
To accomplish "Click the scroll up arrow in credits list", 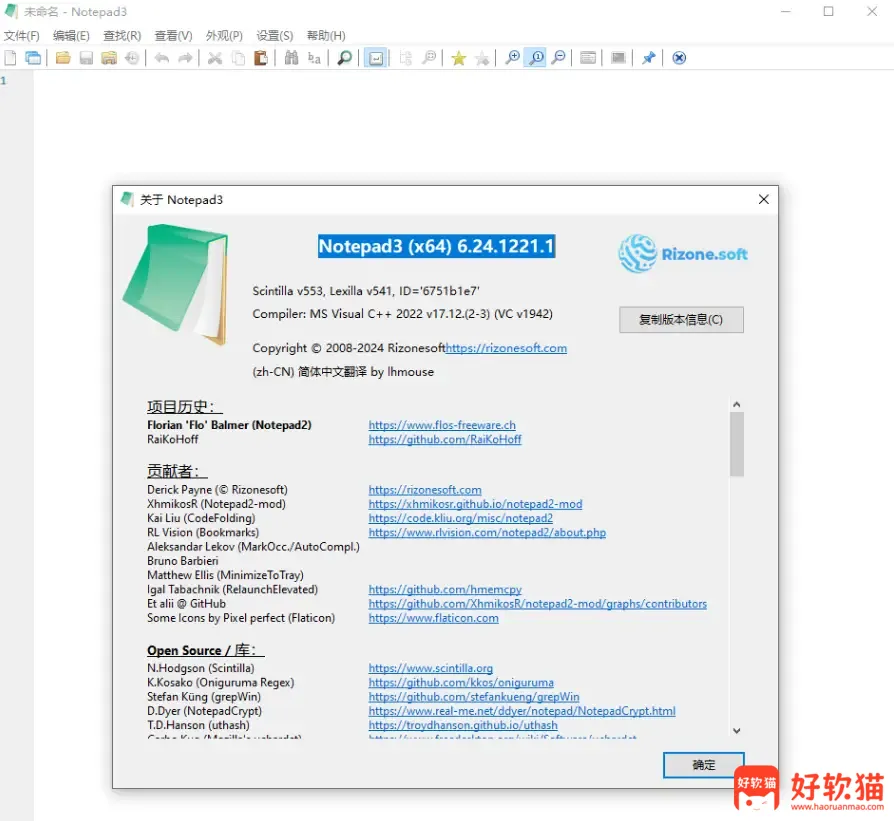I will click(x=737, y=405).
